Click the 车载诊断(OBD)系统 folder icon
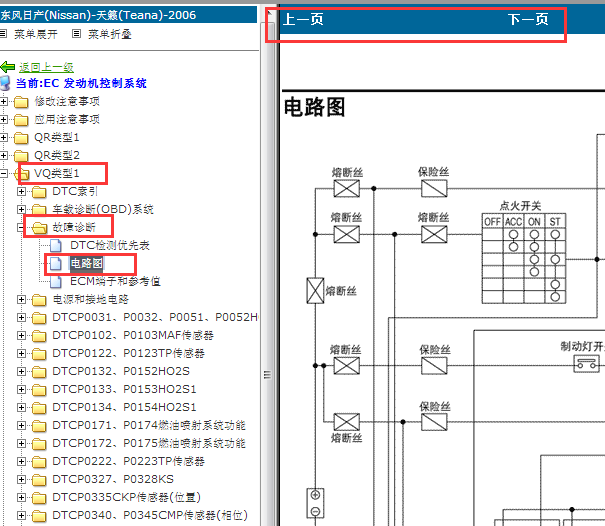The width and height of the screenshot is (605, 526). [39, 210]
